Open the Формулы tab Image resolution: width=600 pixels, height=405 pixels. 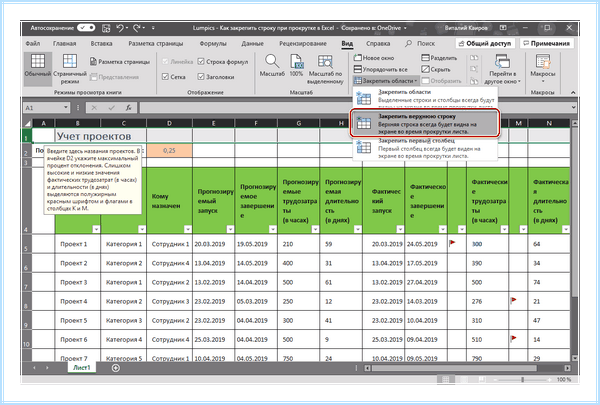point(213,43)
